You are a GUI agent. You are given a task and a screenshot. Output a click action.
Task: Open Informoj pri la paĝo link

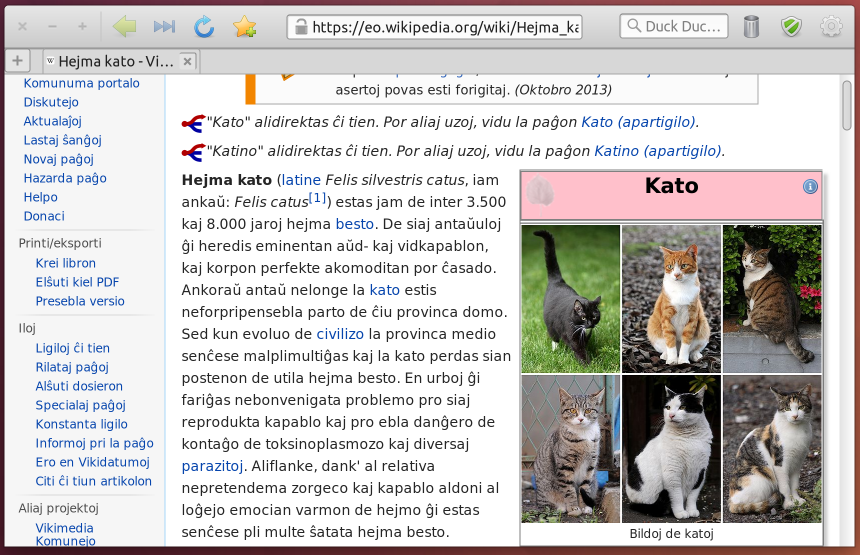(x=94, y=443)
